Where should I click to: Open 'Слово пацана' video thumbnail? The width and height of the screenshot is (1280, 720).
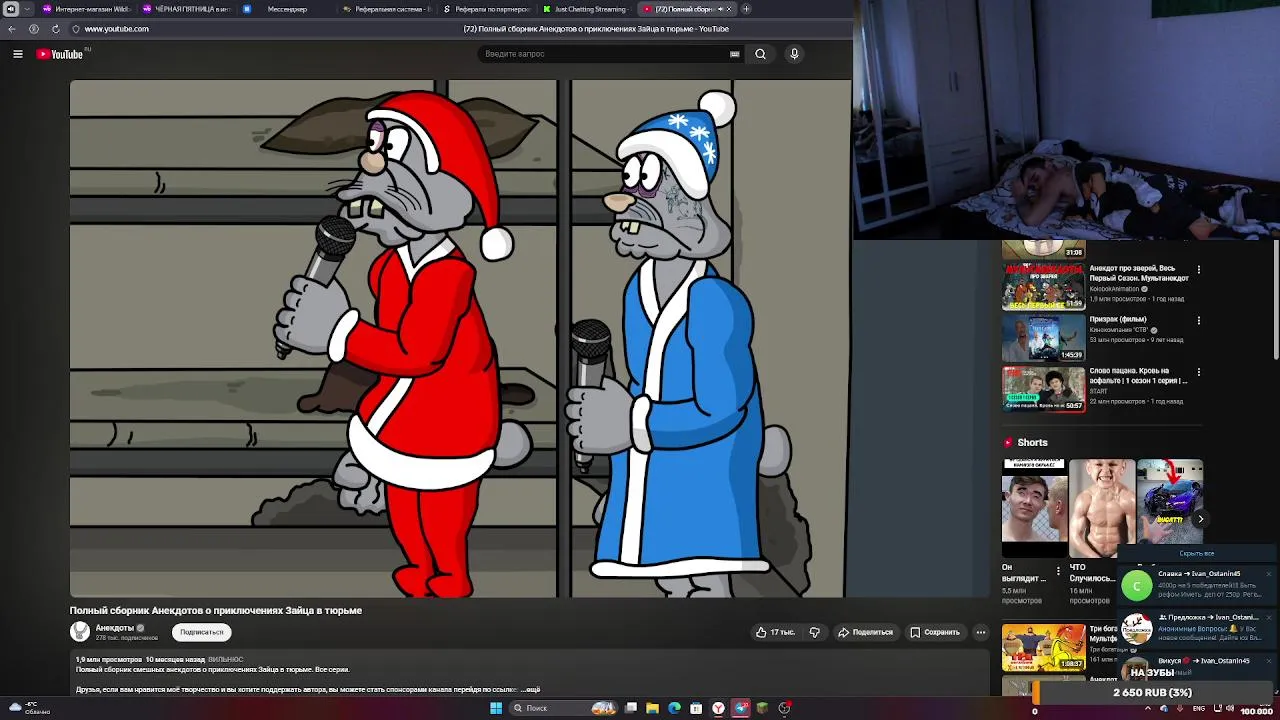[x=1043, y=388]
